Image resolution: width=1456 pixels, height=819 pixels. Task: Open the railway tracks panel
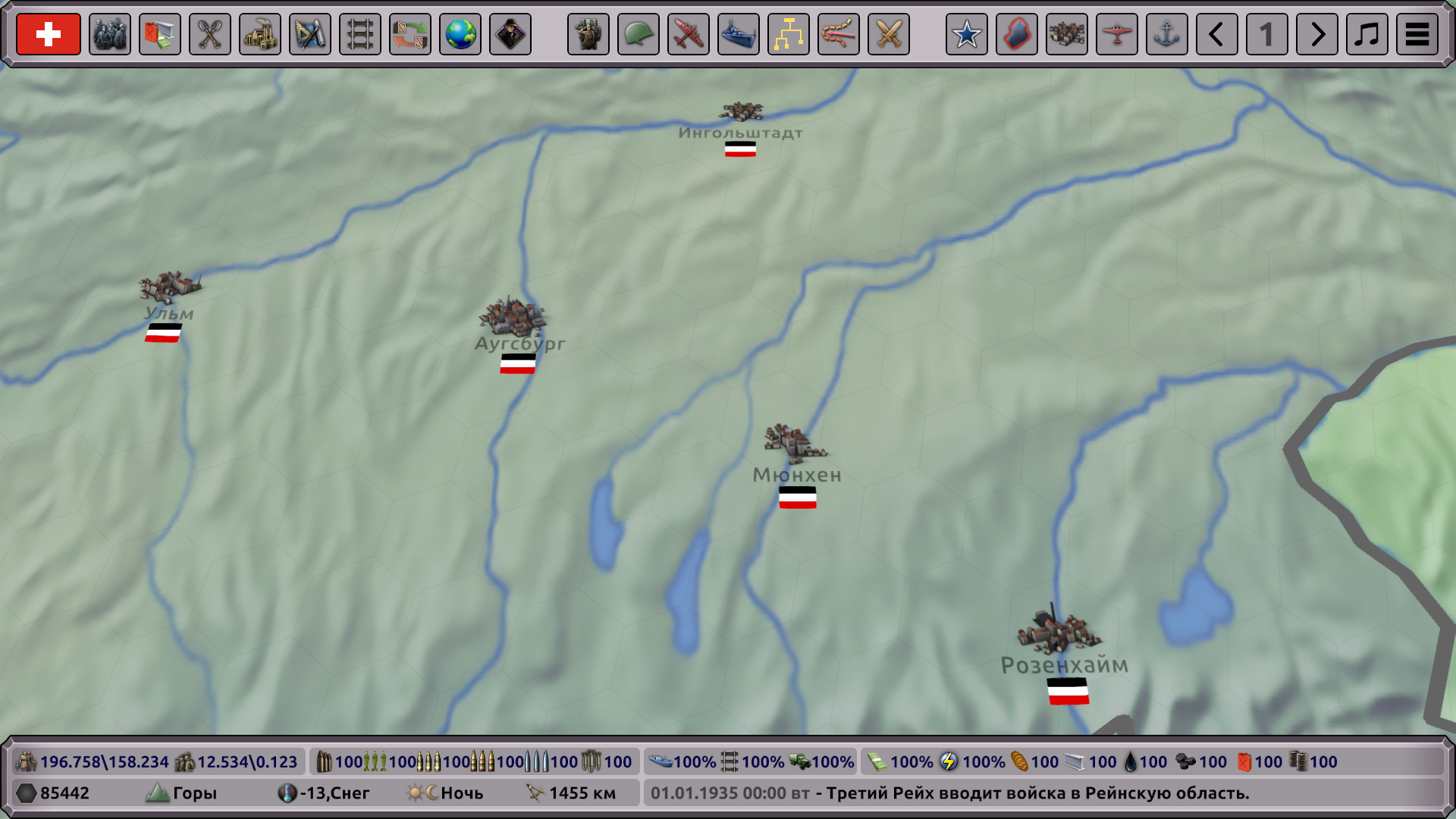(x=360, y=34)
